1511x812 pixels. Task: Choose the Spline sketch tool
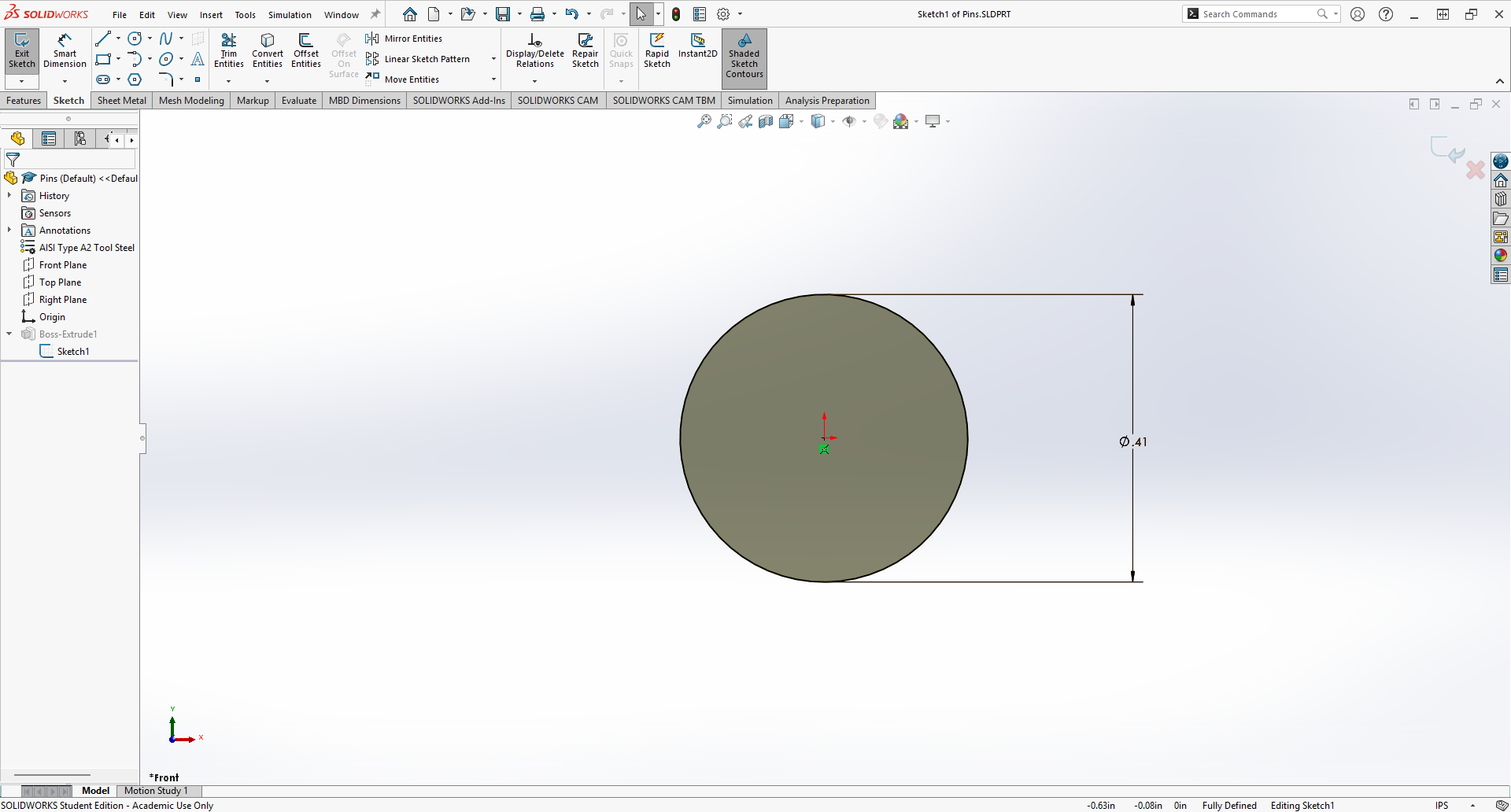[x=166, y=39]
